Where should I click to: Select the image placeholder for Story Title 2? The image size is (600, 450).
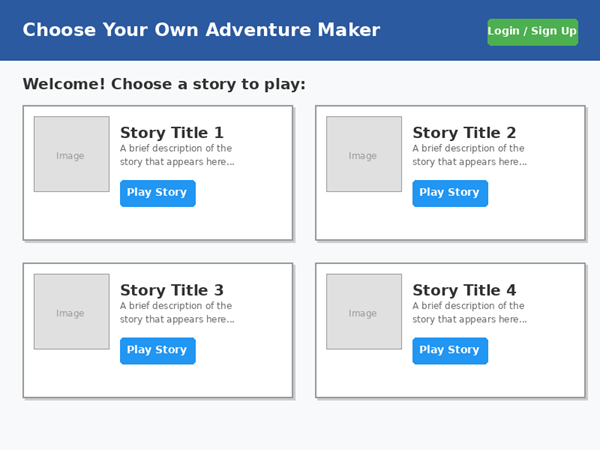coord(363,154)
